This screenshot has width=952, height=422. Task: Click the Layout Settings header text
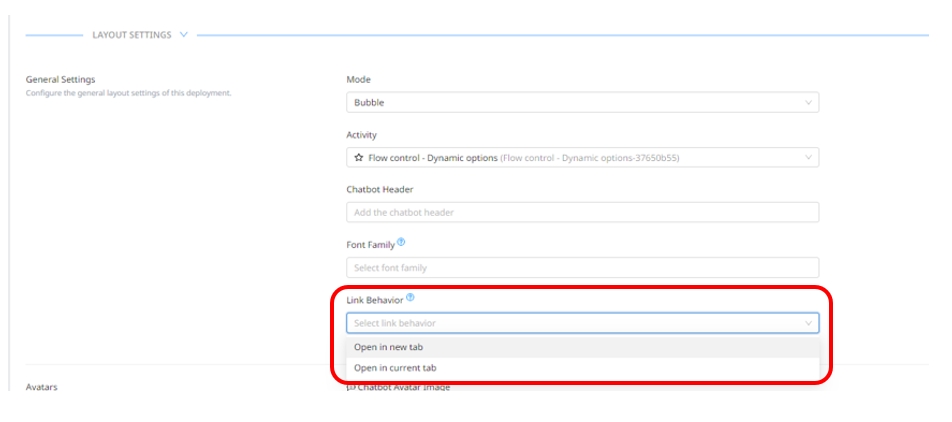pyautogui.click(x=132, y=35)
